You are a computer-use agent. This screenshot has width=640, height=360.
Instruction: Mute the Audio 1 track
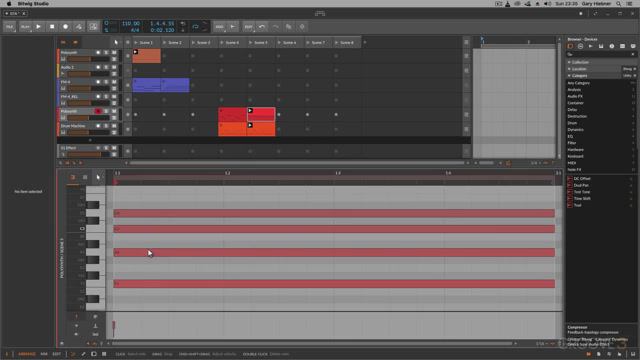pos(114,67)
